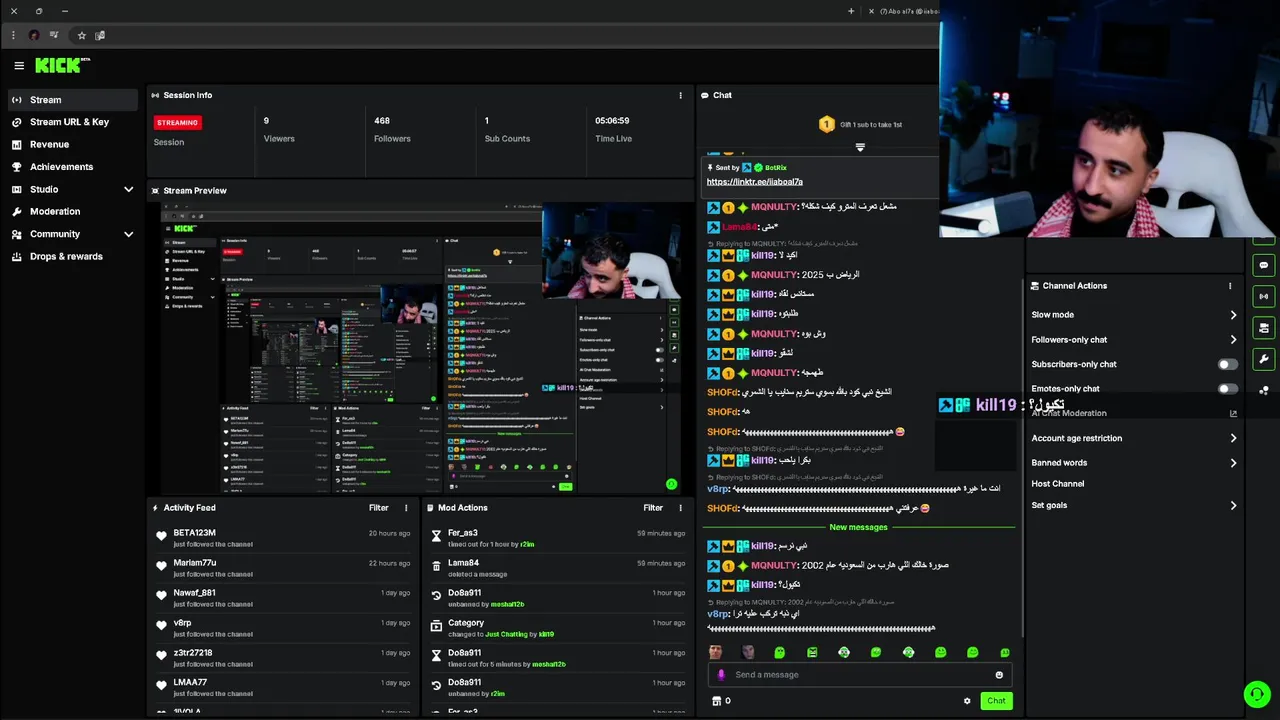Open a new browser tab with plus
The image size is (1280, 720).
(x=851, y=11)
